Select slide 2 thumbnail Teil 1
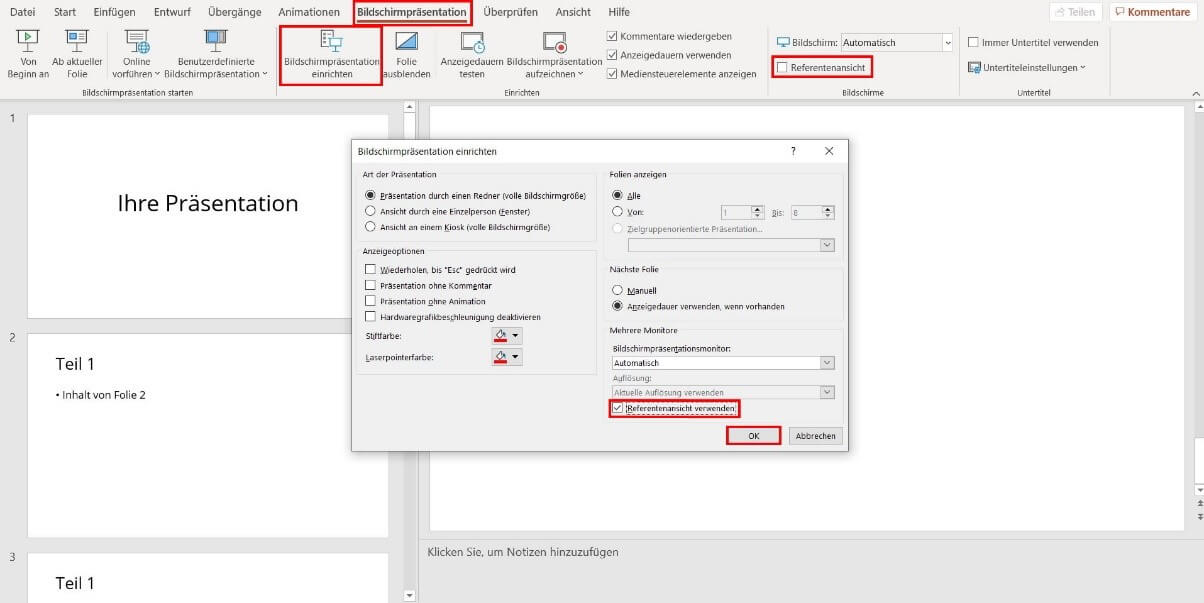This screenshot has width=1204, height=603. [x=208, y=436]
